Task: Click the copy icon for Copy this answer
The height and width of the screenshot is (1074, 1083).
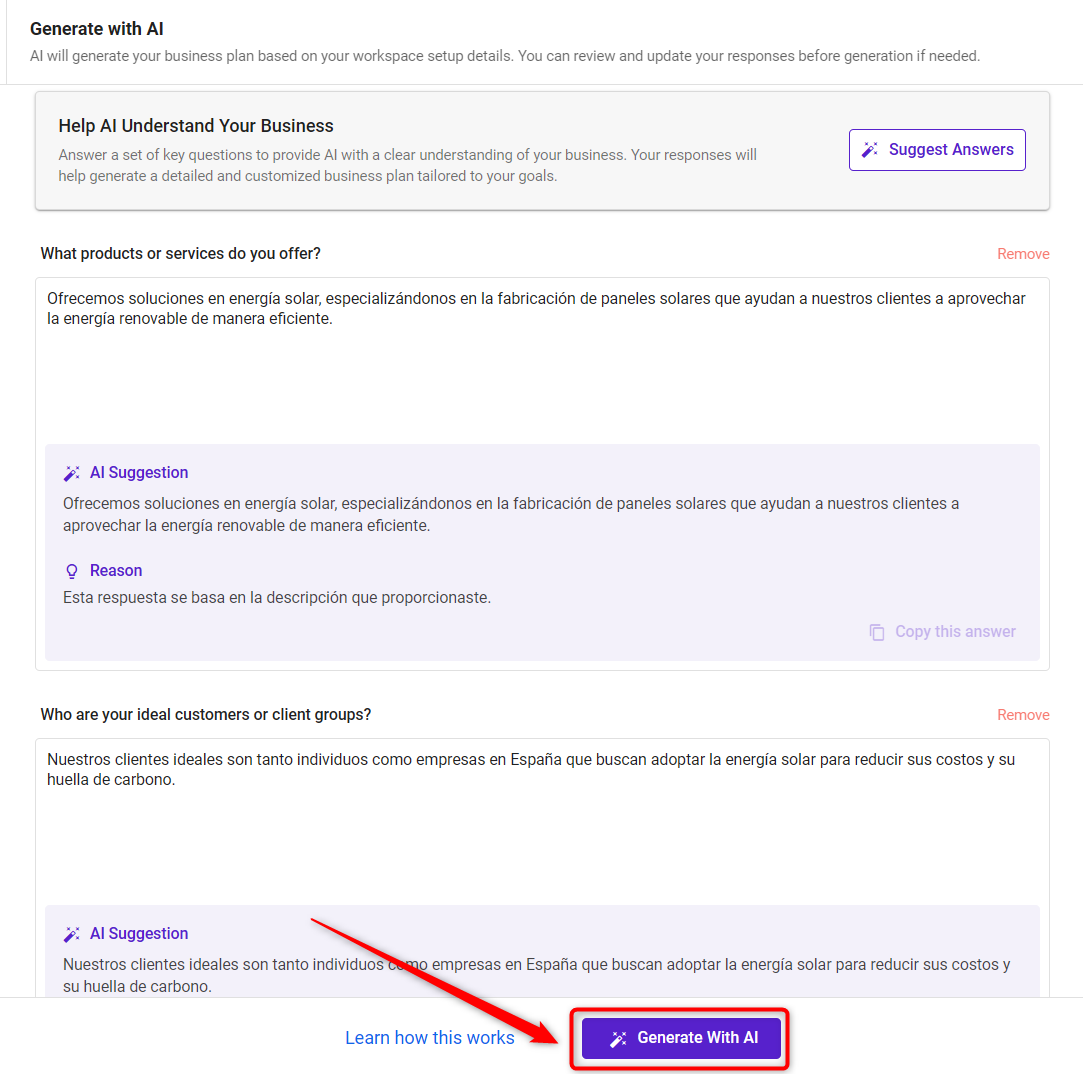Action: (x=876, y=632)
